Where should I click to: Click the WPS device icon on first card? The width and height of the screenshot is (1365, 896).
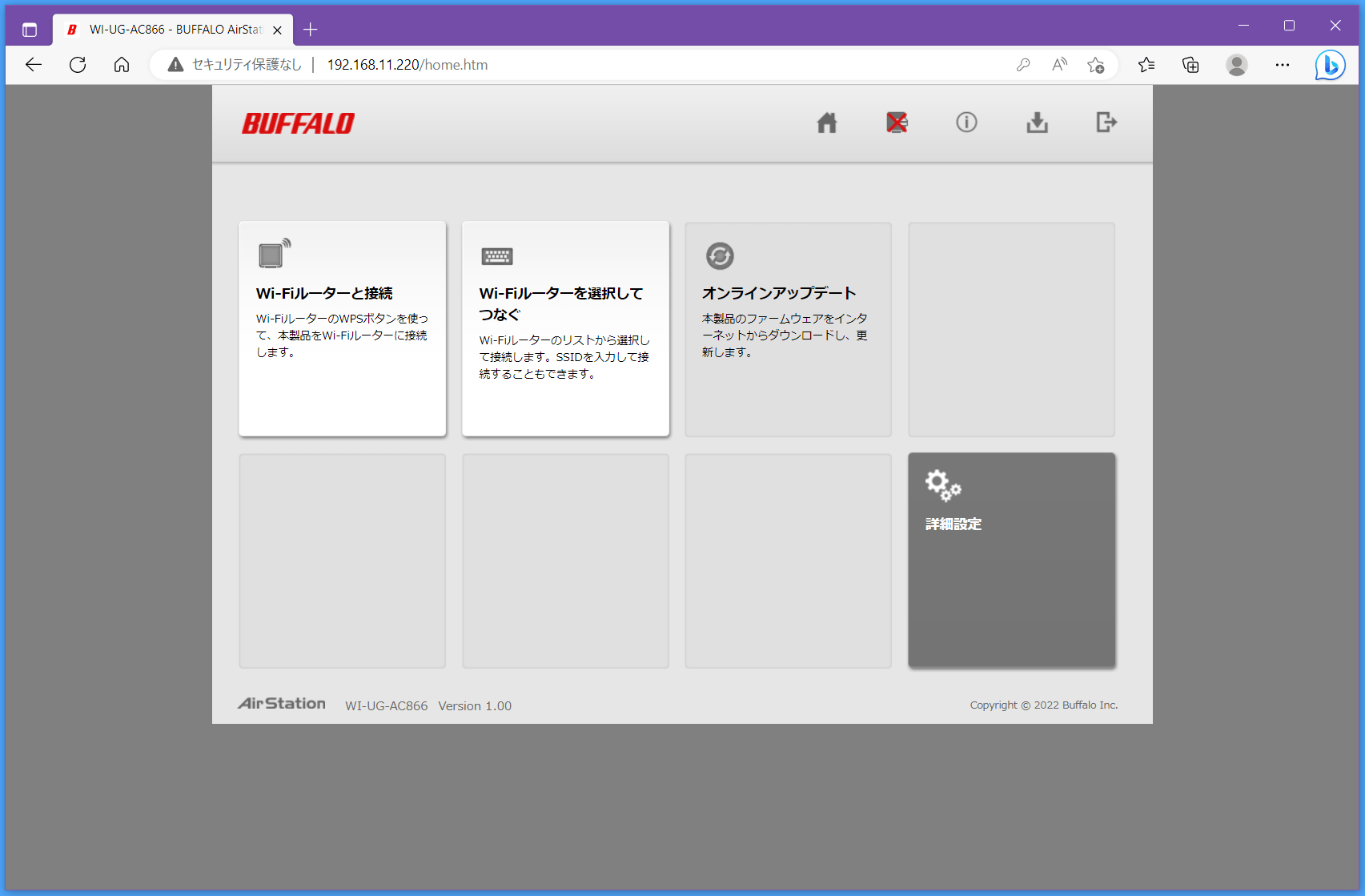click(275, 254)
